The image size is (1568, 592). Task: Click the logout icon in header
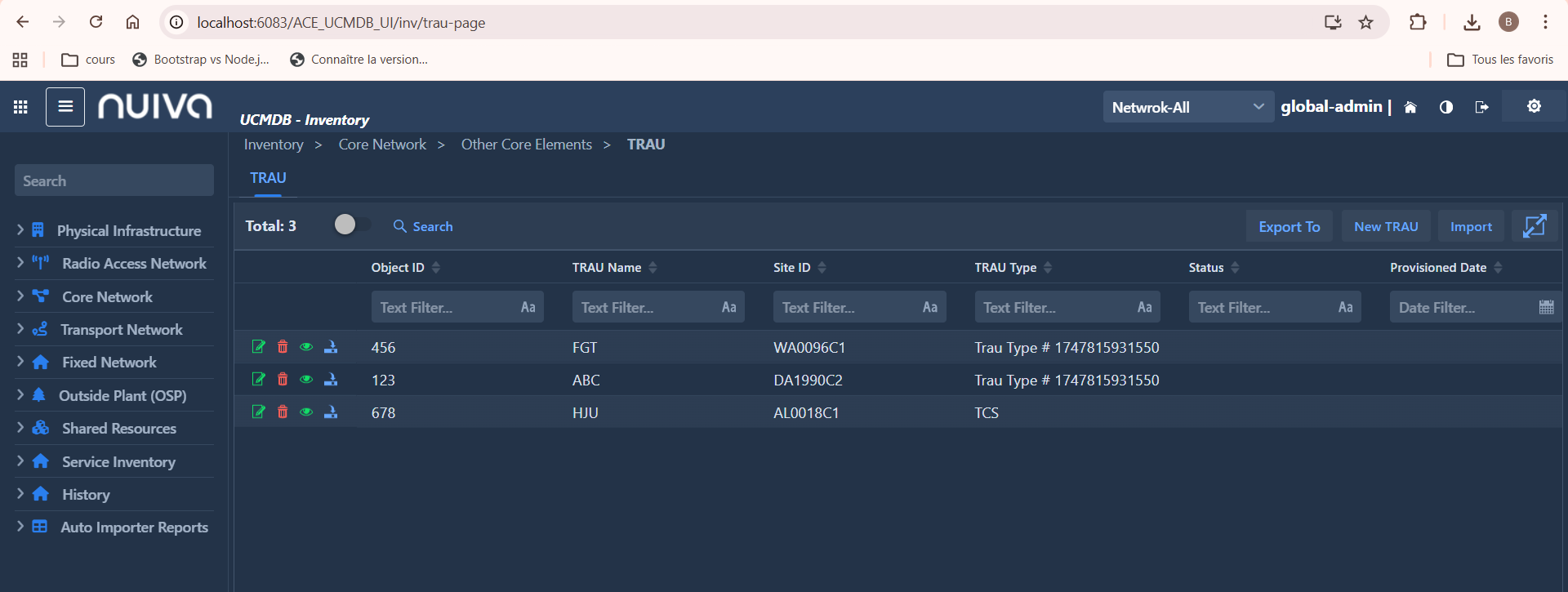(x=1481, y=107)
